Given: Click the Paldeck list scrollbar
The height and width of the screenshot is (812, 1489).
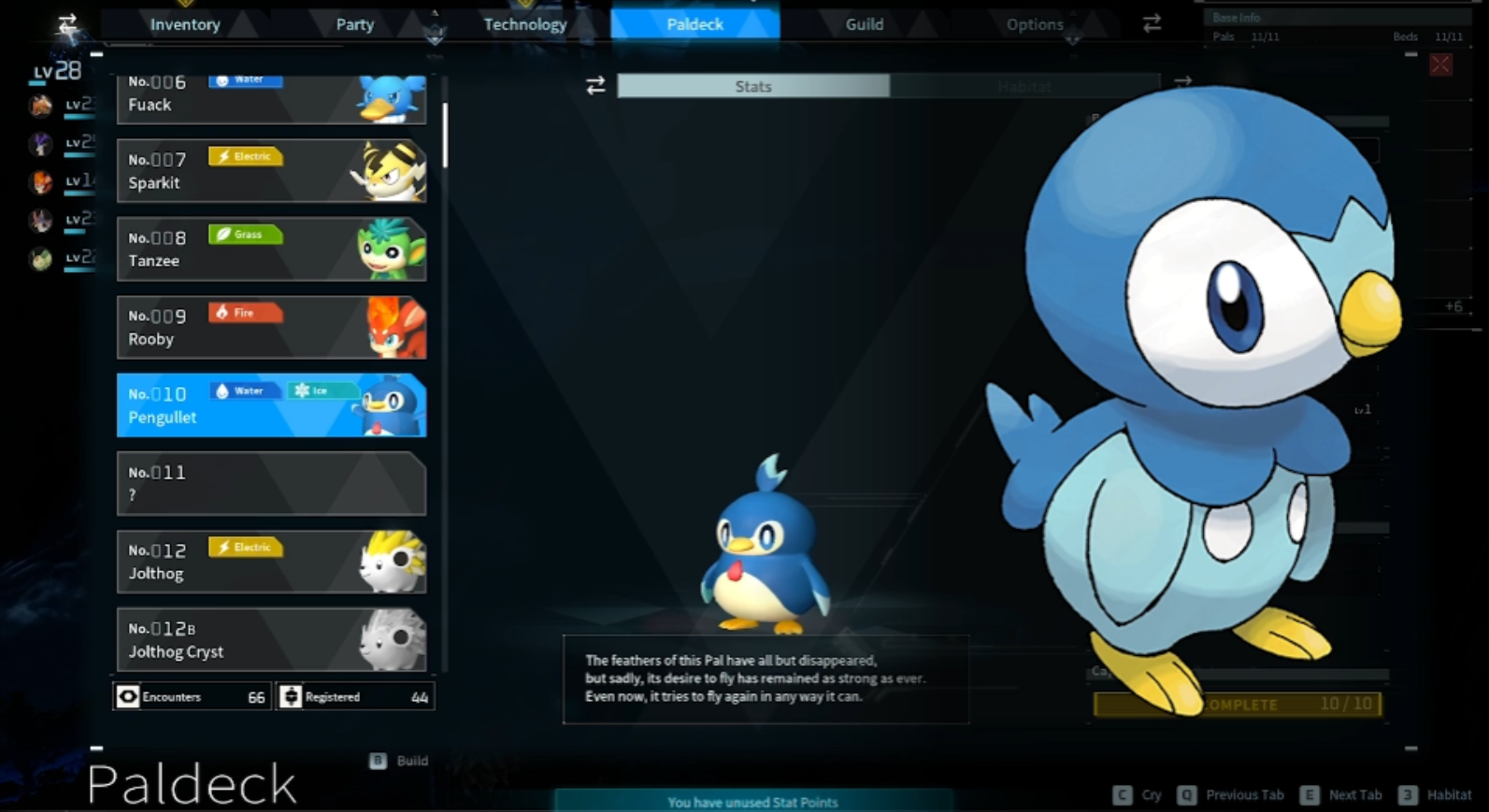Looking at the screenshot, I should (445, 135).
